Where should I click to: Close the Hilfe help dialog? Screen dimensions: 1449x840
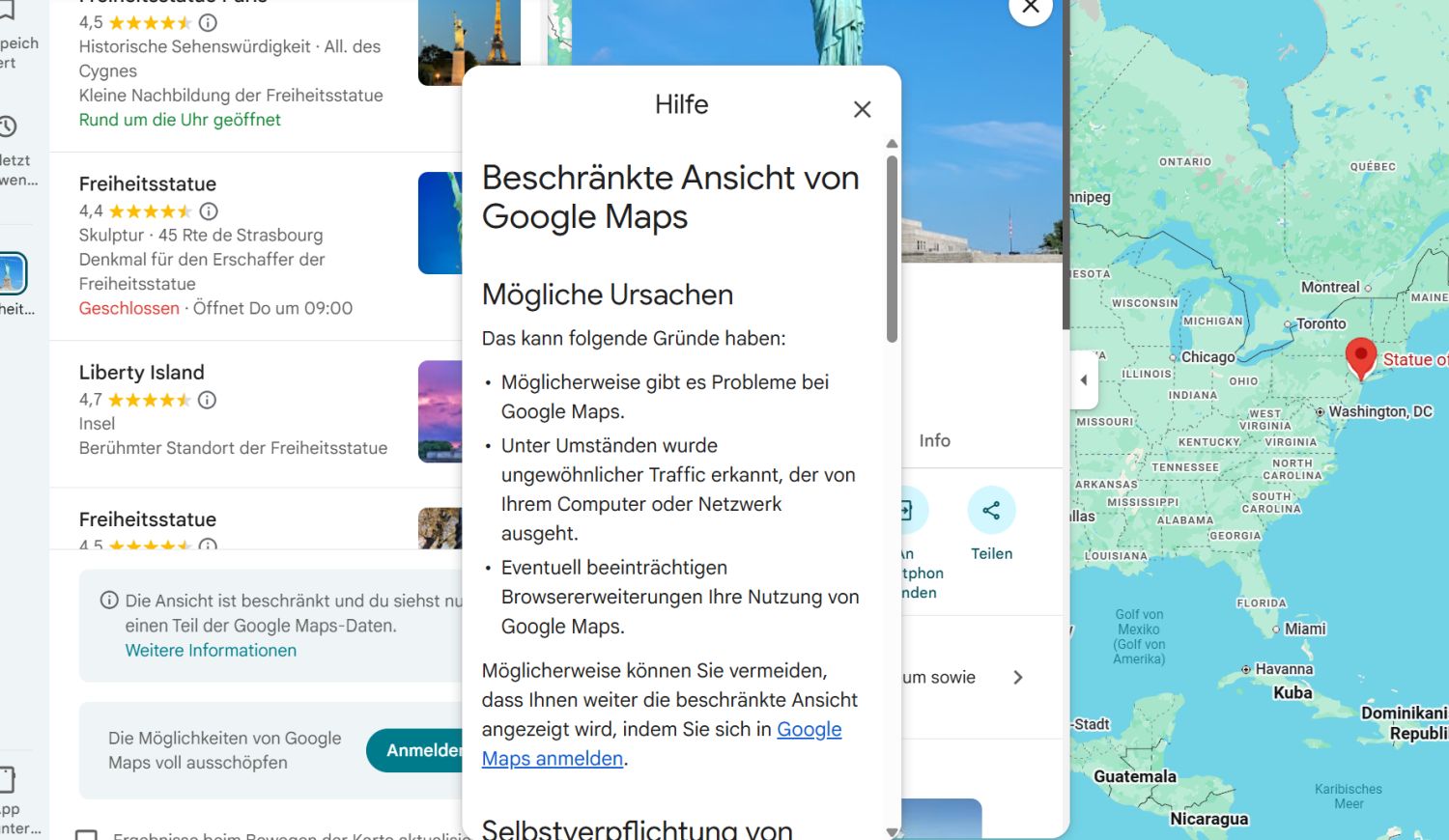(x=862, y=110)
